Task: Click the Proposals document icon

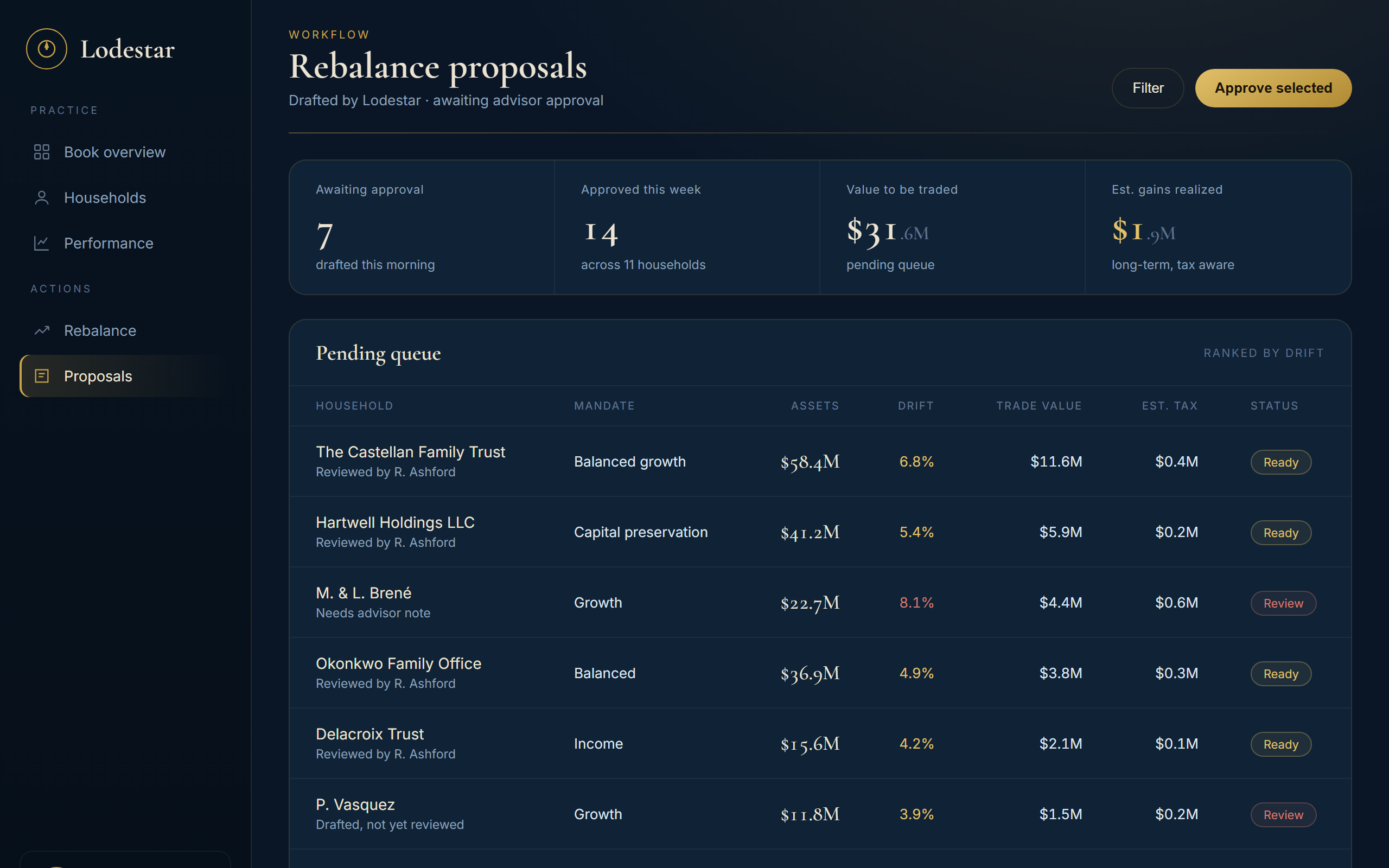Action: click(42, 376)
